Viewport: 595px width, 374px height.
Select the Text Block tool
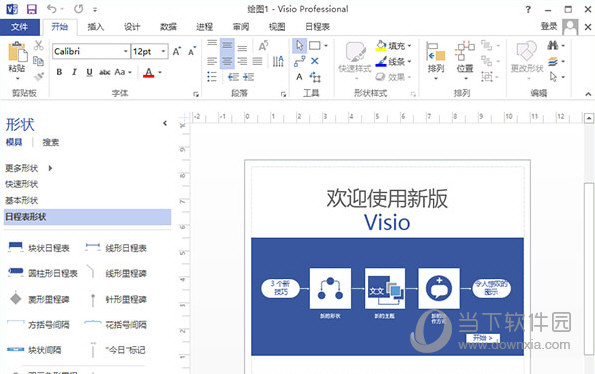click(315, 77)
